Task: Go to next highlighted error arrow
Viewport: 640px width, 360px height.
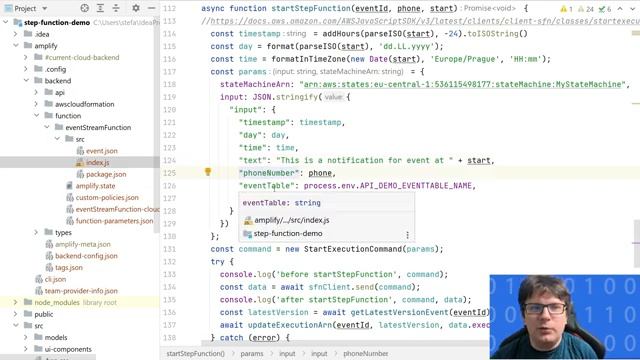Action: click(633, 9)
